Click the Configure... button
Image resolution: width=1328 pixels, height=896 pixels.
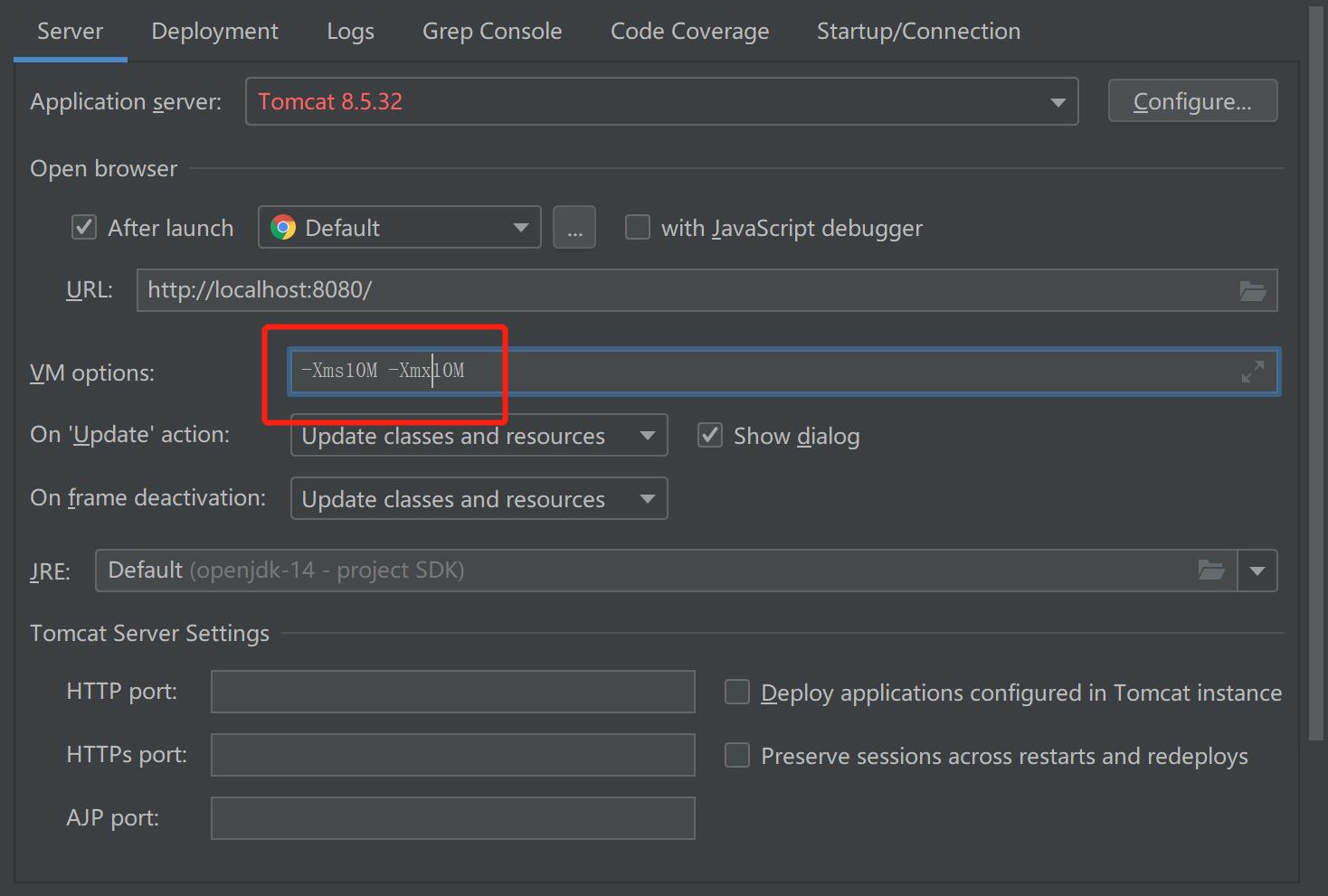click(x=1192, y=101)
